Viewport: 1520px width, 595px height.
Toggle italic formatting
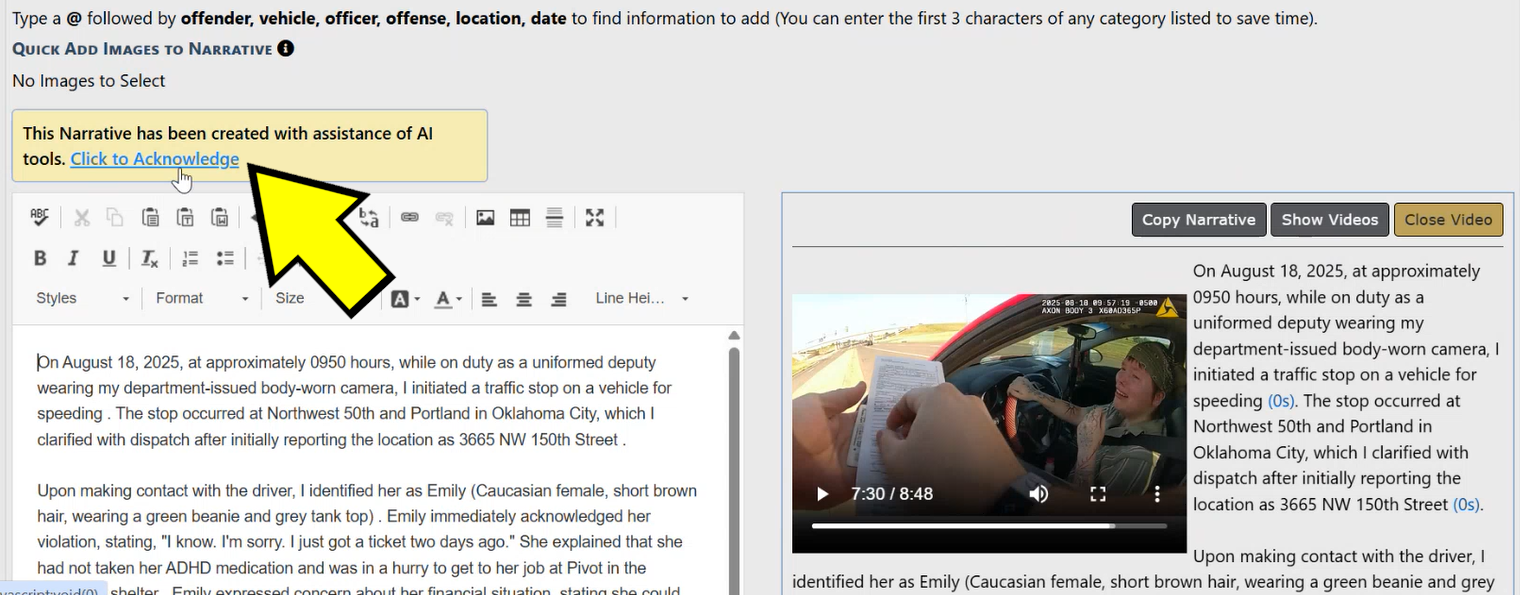coord(73,258)
